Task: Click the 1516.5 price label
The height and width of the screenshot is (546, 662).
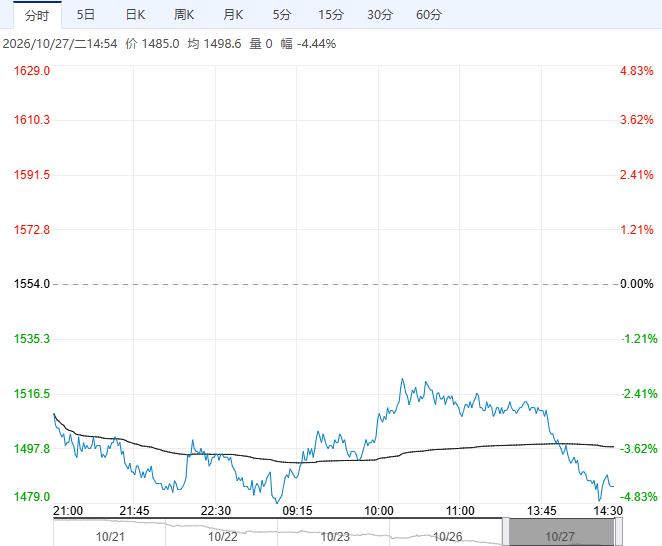Action: 32,394
